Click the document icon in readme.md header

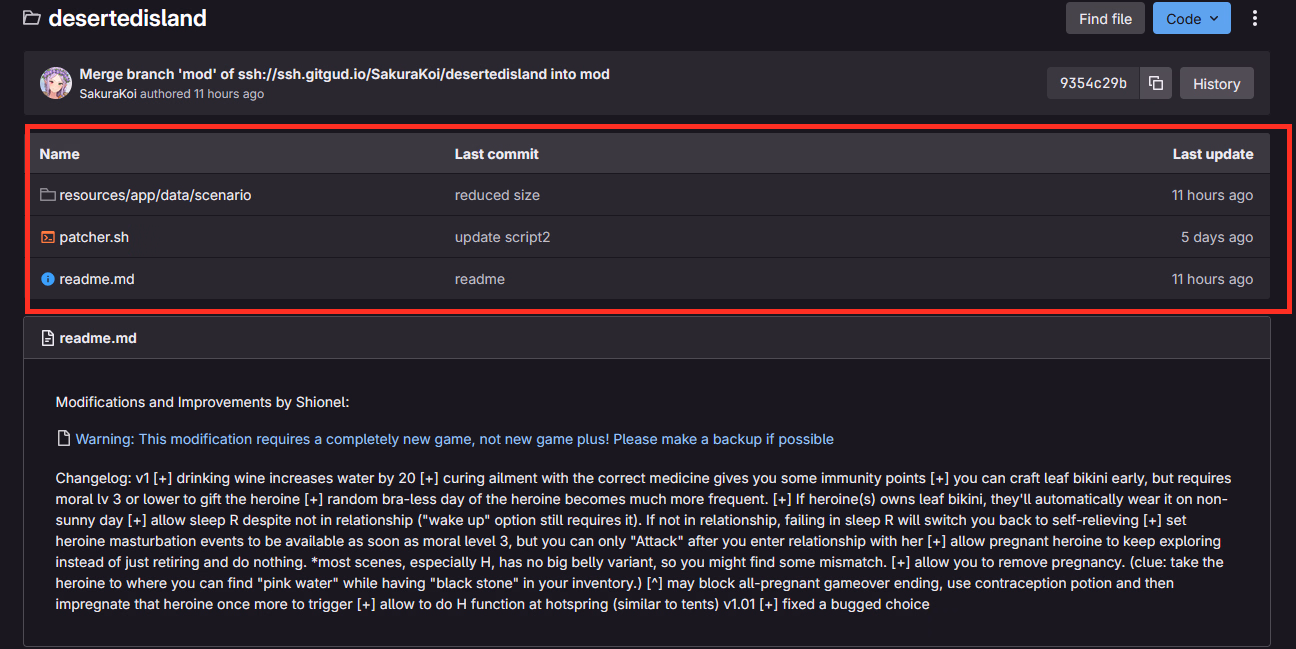pos(47,338)
